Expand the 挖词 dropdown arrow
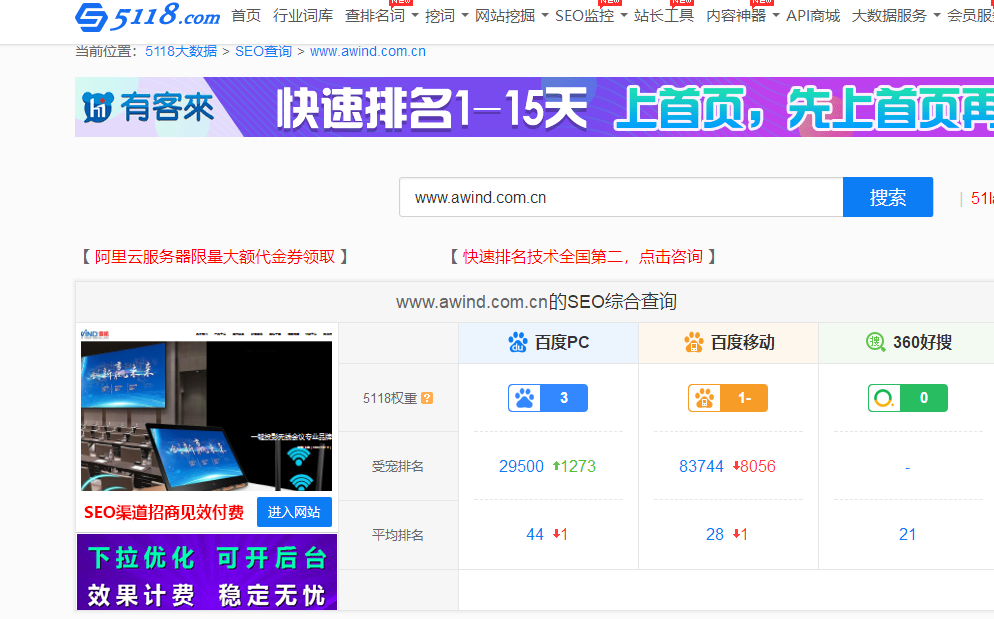This screenshot has width=994, height=619. pos(465,15)
